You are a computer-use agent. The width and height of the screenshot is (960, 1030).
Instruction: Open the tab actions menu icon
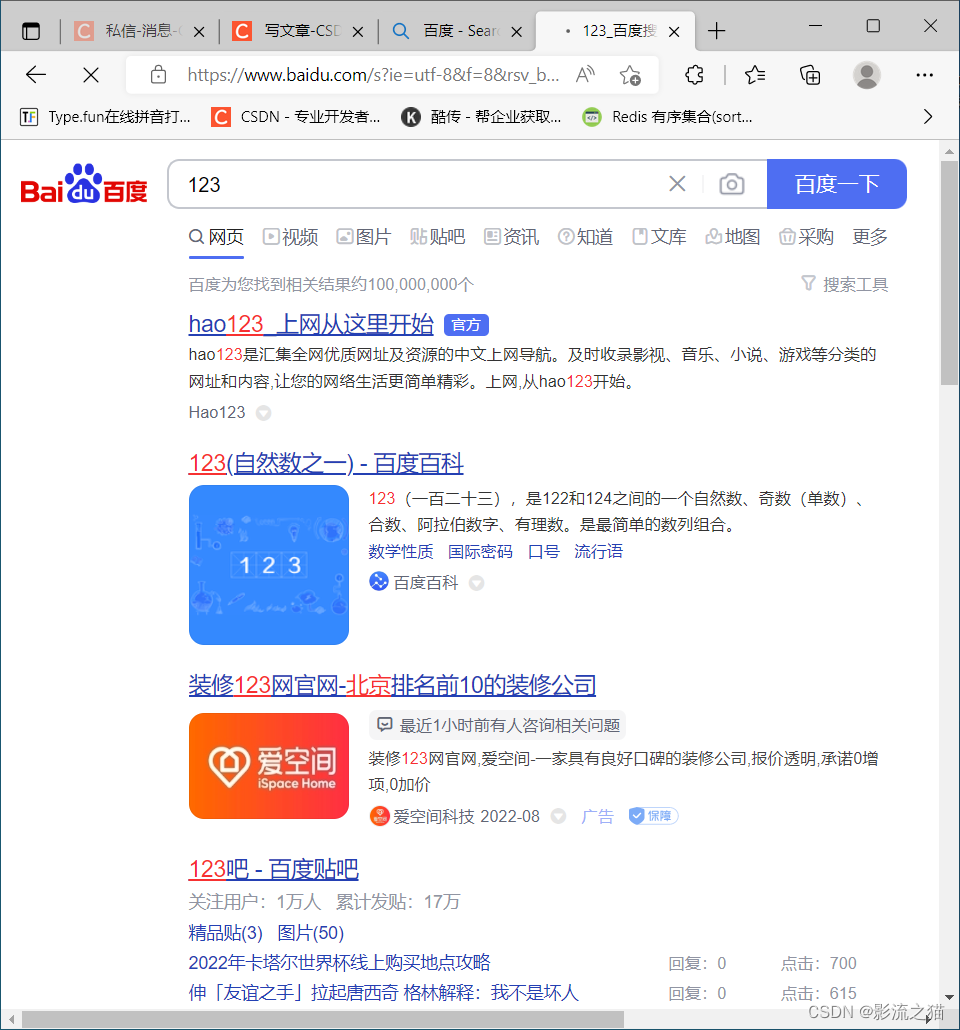[x=31, y=31]
